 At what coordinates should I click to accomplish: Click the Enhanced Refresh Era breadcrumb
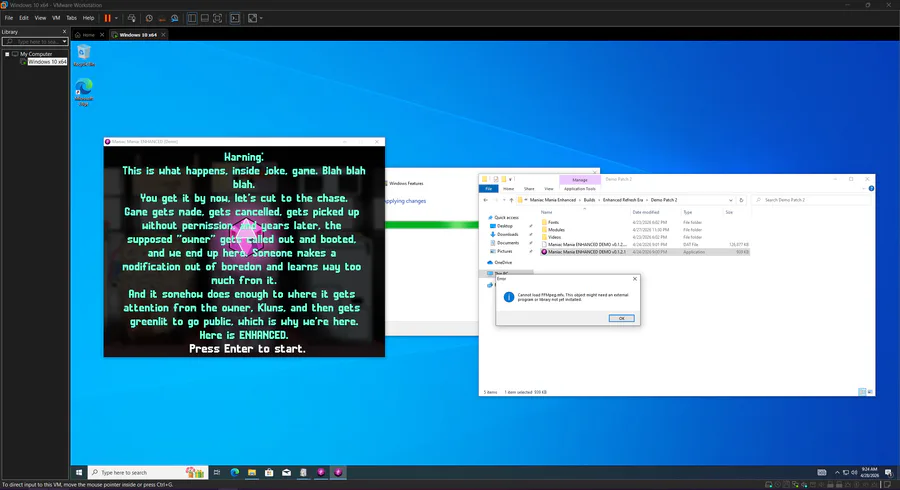tap(623, 200)
